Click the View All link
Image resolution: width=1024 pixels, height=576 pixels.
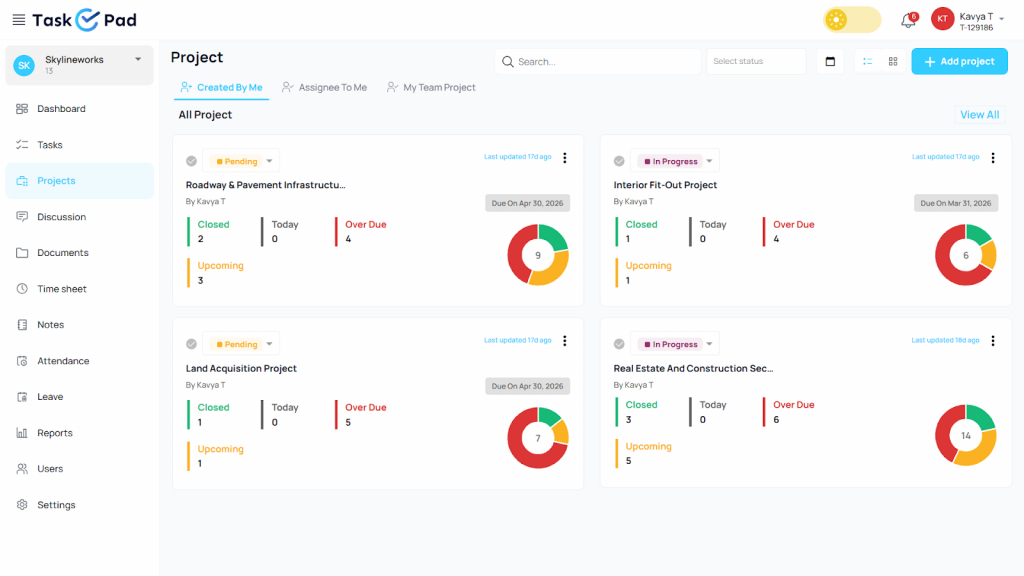coord(979,115)
